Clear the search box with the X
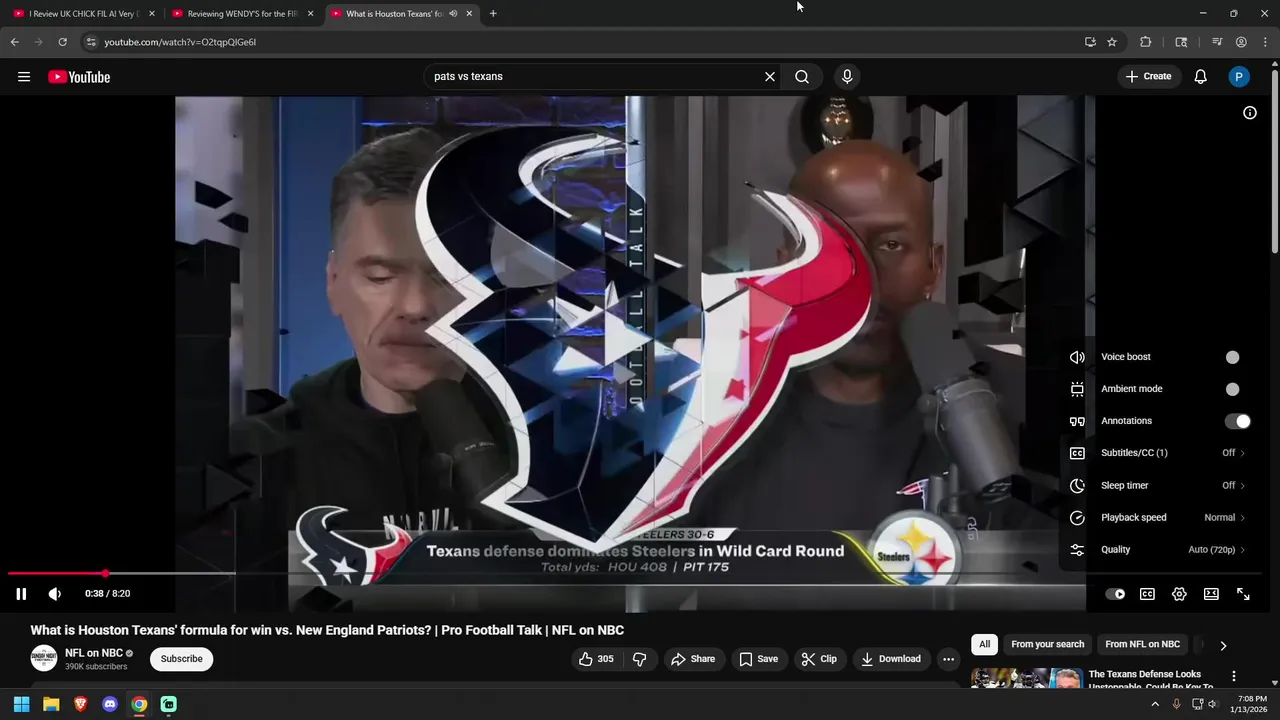The width and height of the screenshot is (1280, 720). [x=770, y=76]
